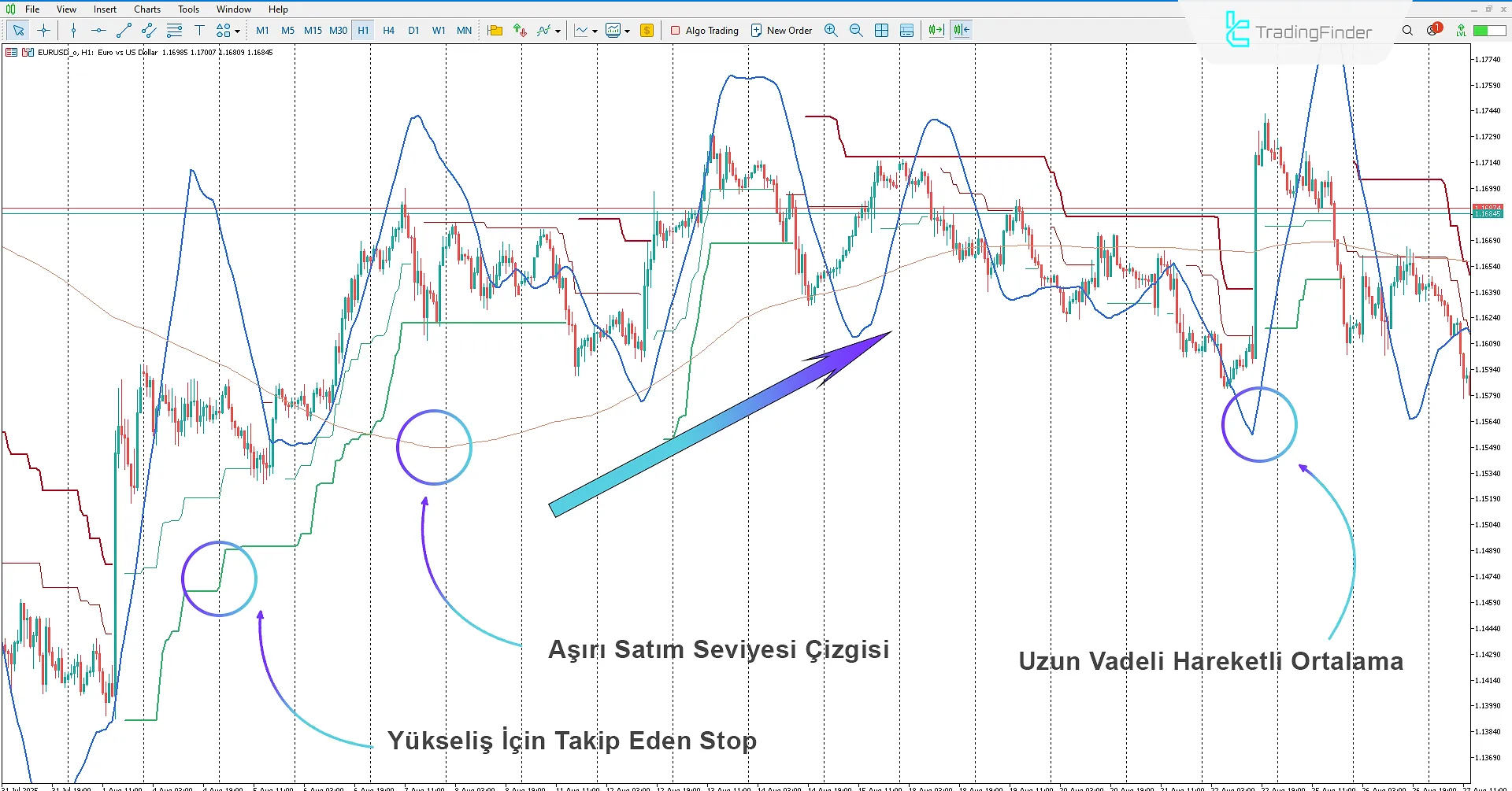Screen dimensions: 1512x791
Task: Select the Fibonacci Retracement tool
Action: (174, 30)
